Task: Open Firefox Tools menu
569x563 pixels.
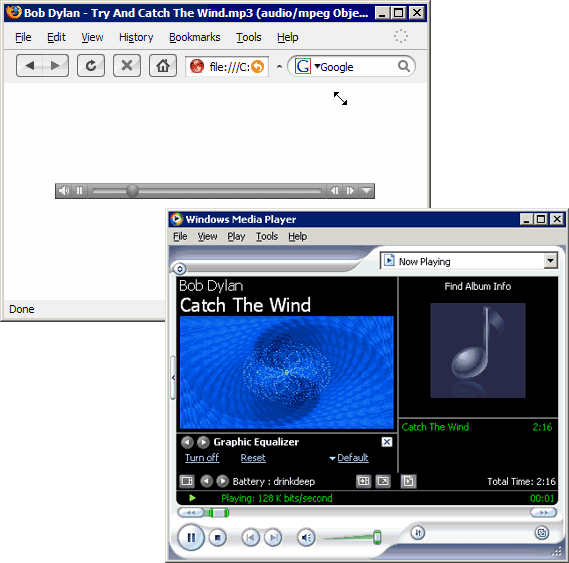Action: 249,37
